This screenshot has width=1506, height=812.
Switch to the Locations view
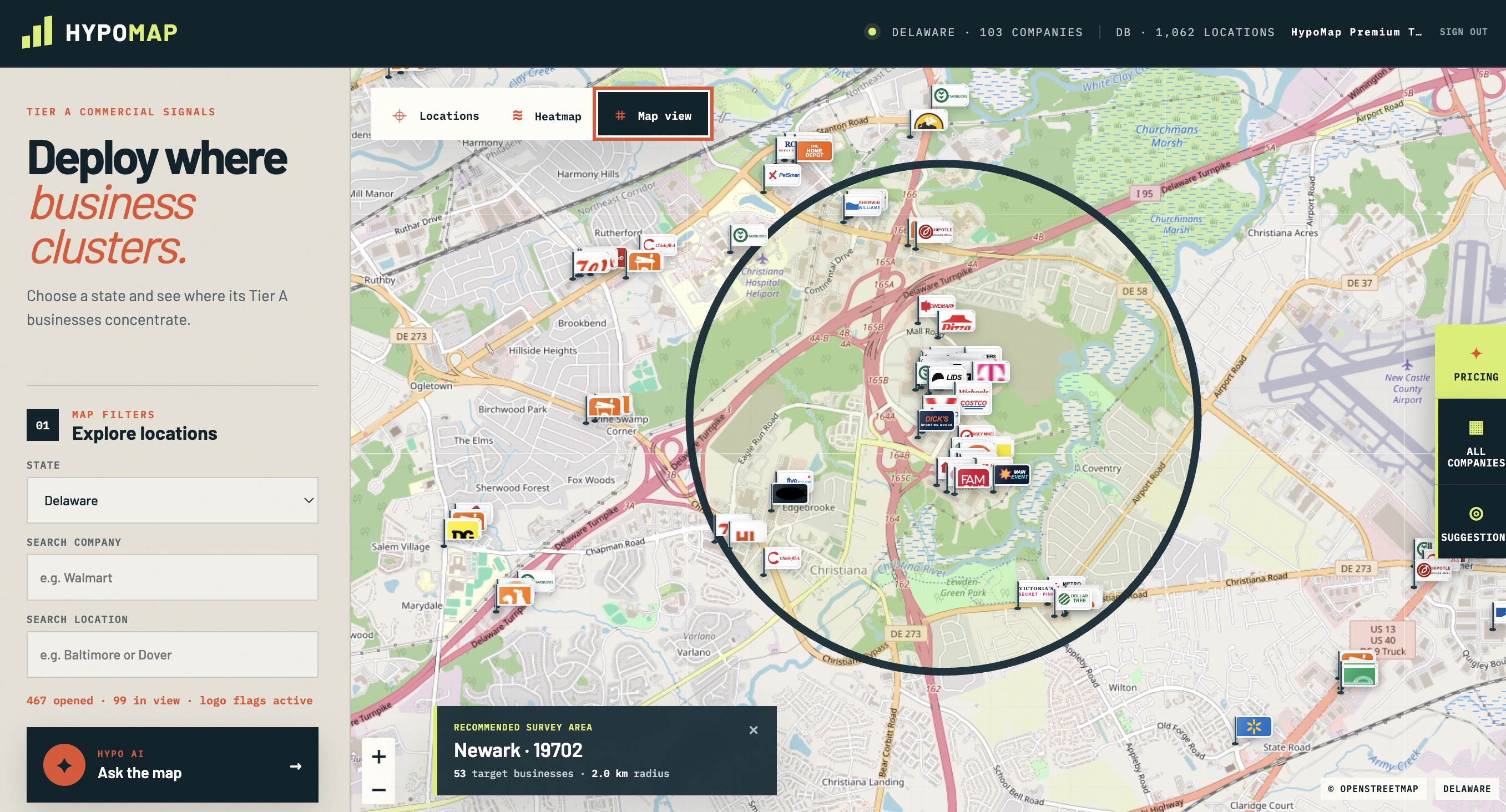coord(436,116)
